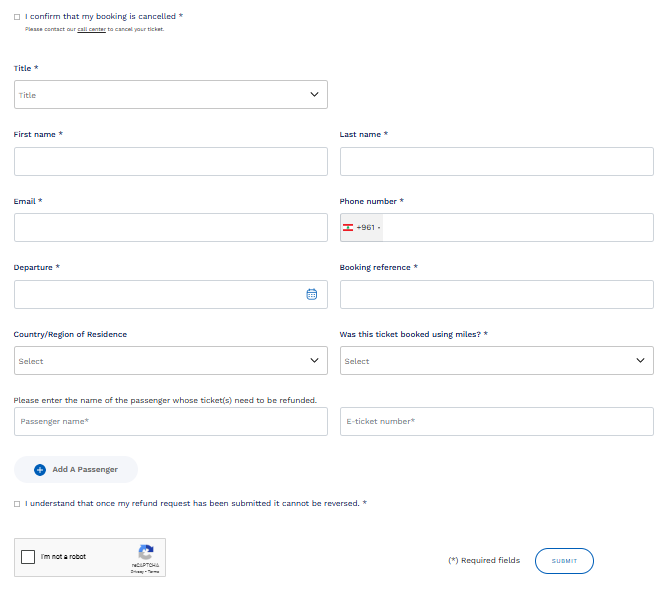This screenshot has width=660, height=592.
Task: Tick the refund cannot be reversed checkbox
Action: click(17, 504)
